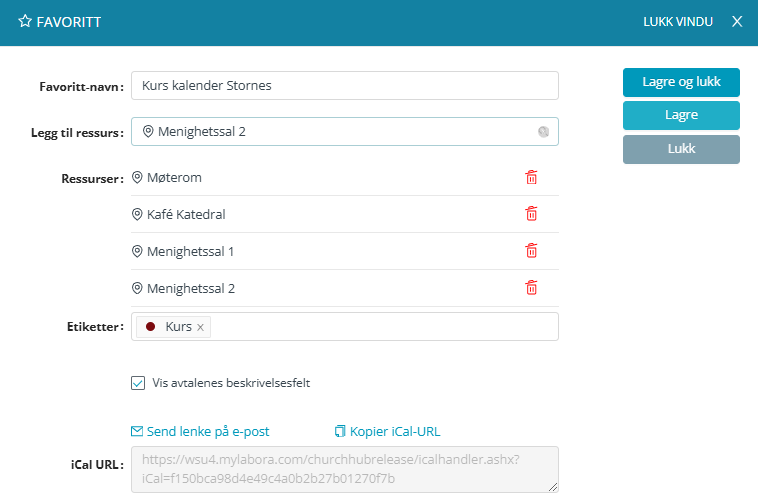Click Send lenke på e-post link

pyautogui.click(x=208, y=432)
